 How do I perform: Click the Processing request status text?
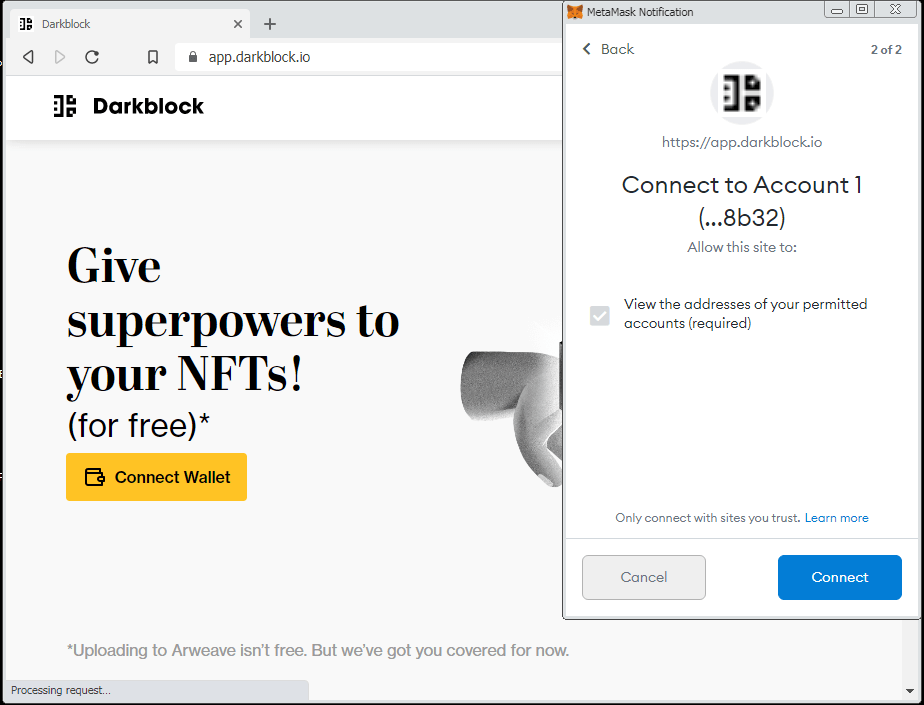coord(61,690)
